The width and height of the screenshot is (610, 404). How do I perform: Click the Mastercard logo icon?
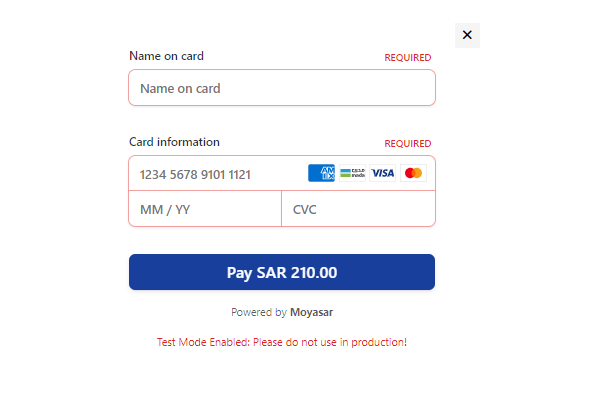coord(413,173)
